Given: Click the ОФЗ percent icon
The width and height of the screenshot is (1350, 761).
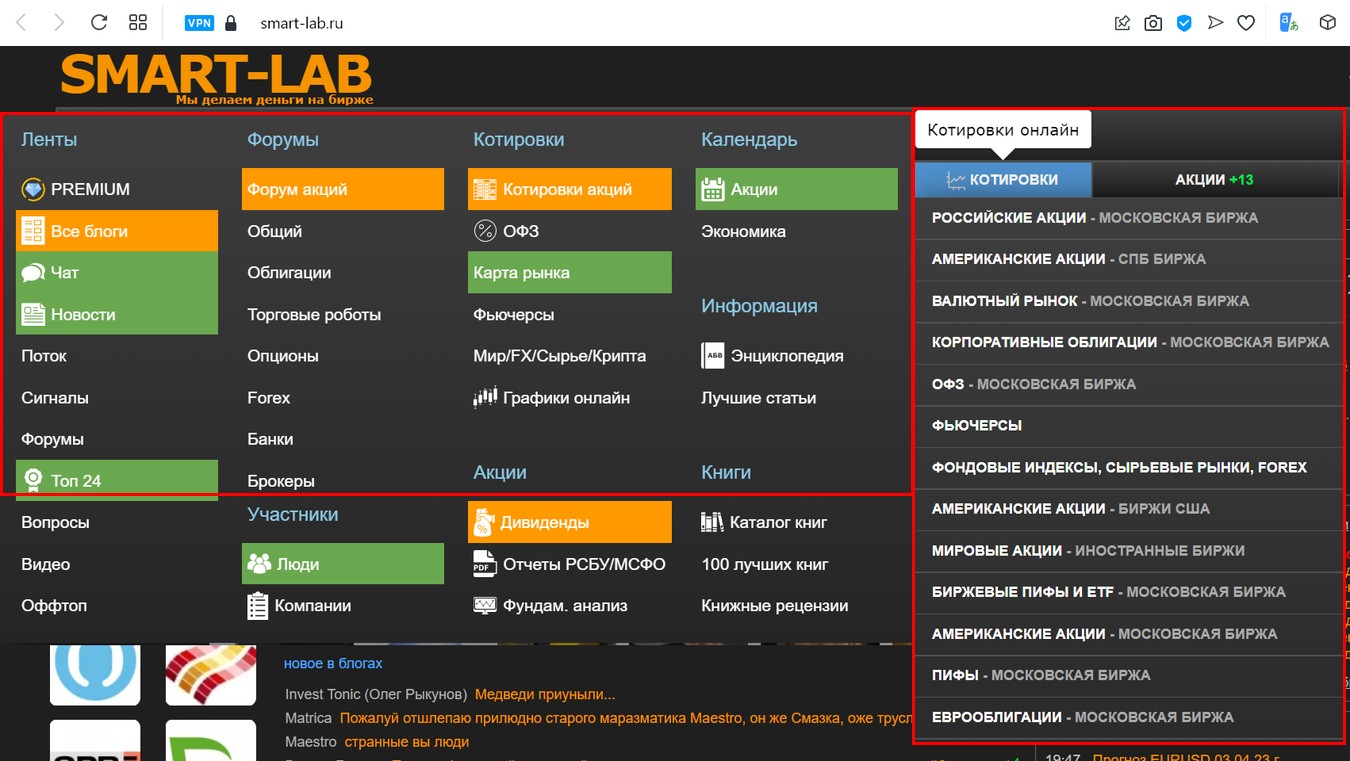Looking at the screenshot, I should click(485, 231).
